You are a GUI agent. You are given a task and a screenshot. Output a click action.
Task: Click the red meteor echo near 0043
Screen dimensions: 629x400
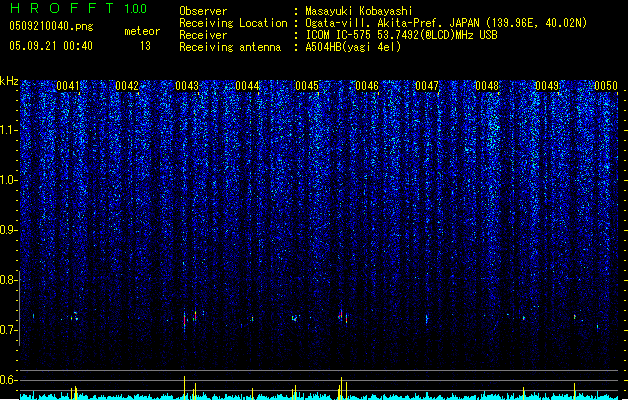[x=185, y=320]
